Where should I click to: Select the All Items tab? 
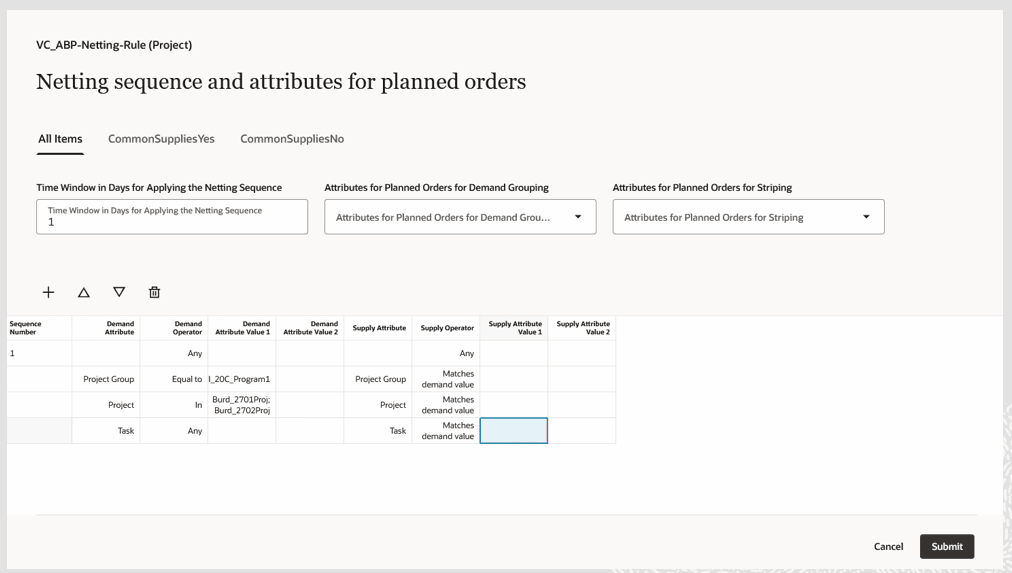click(x=60, y=139)
